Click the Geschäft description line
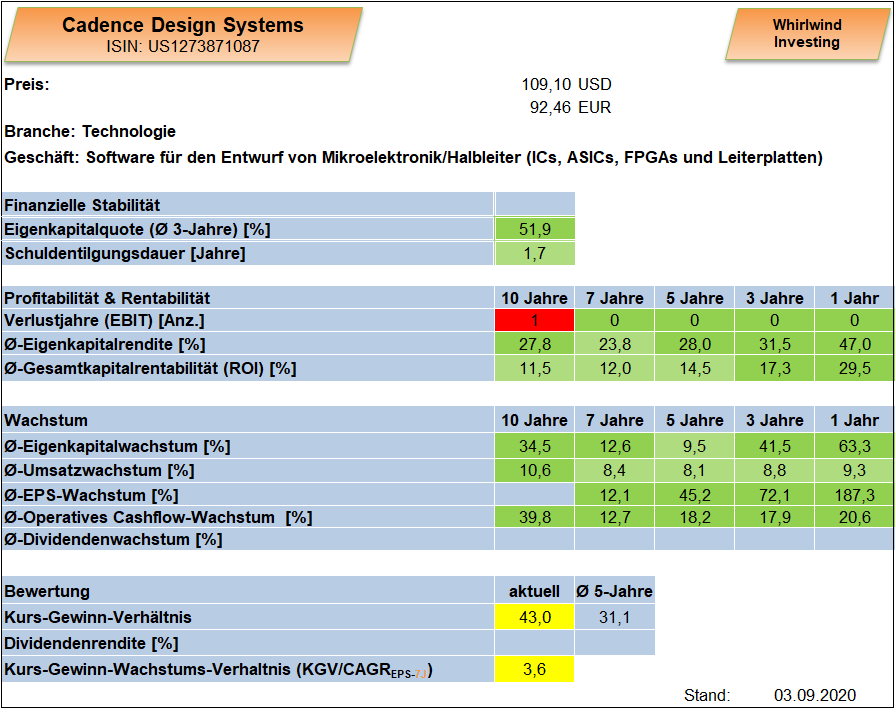 click(414, 157)
